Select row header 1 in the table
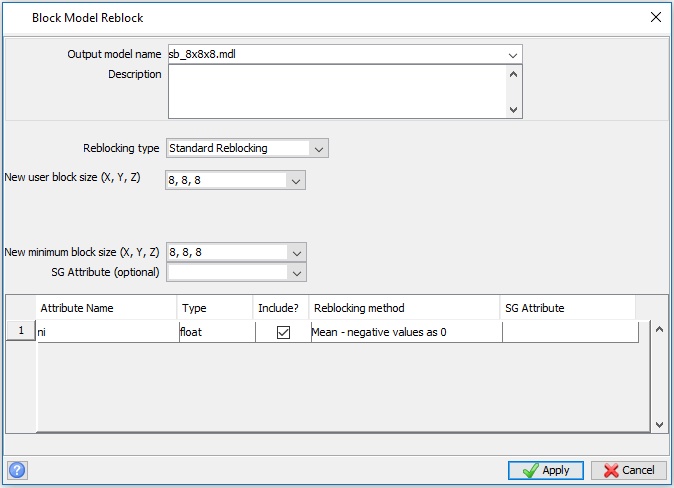This screenshot has height=488, width=674. click(x=21, y=331)
